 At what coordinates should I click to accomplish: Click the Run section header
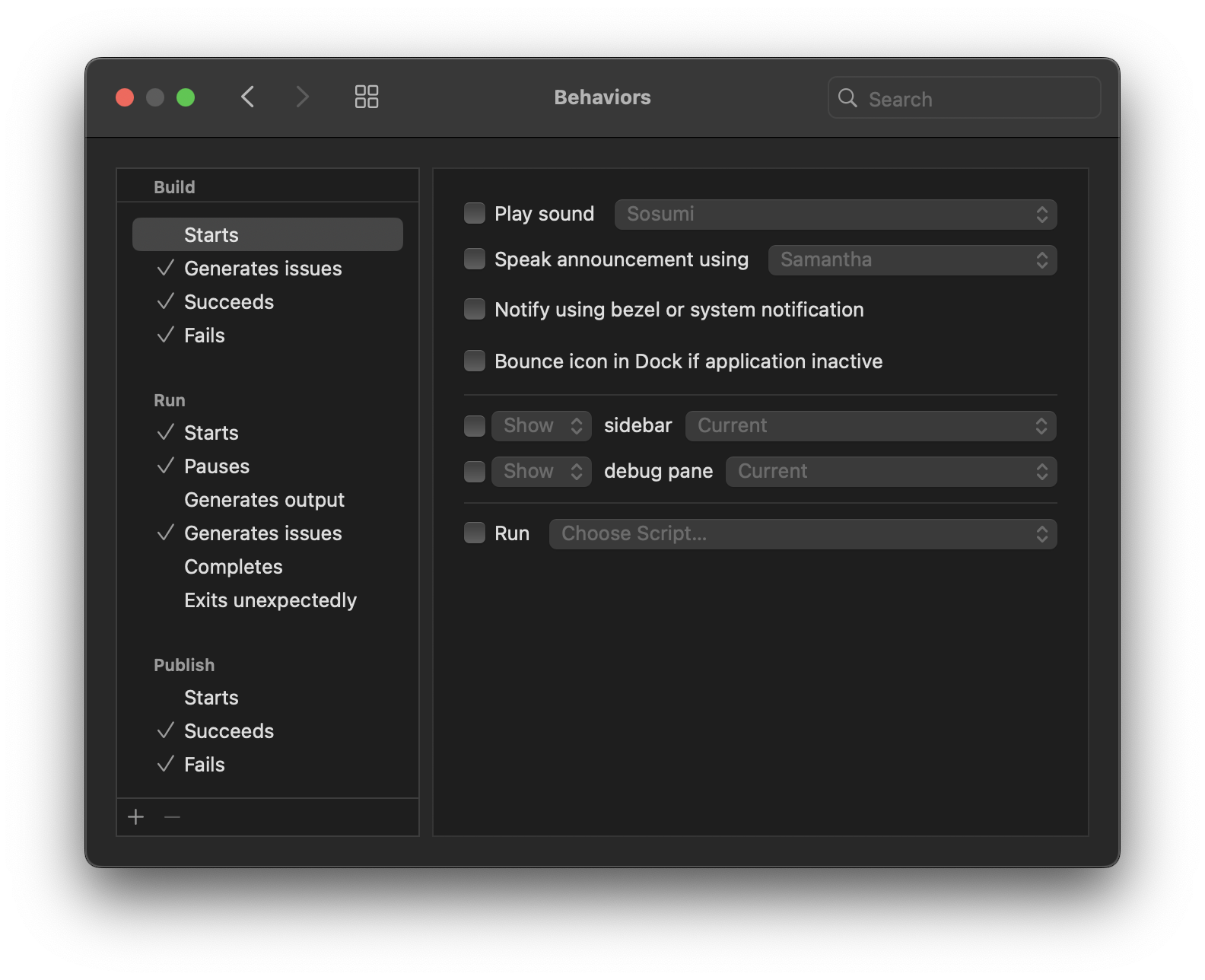point(170,400)
